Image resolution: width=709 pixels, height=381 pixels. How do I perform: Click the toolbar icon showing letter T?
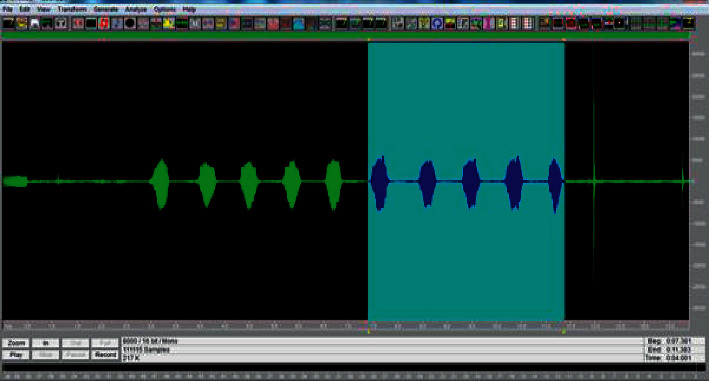(61, 24)
